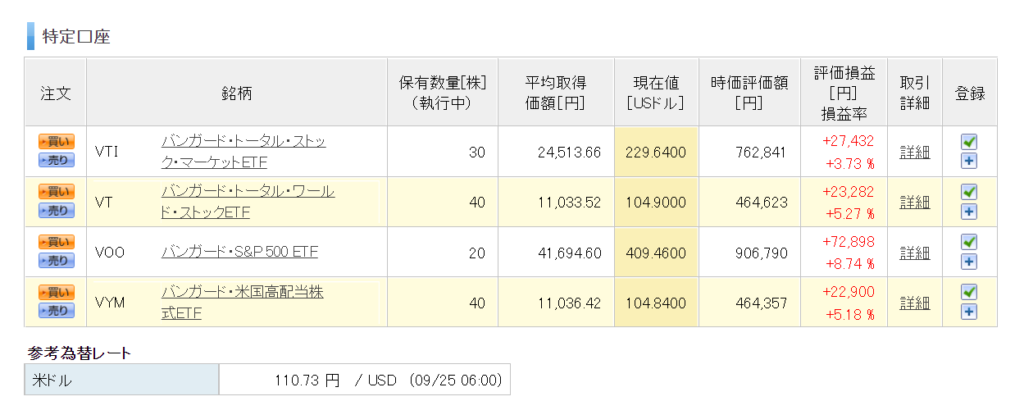Click the blue 売り button for VOO
1024x401 pixels.
pos(56,261)
